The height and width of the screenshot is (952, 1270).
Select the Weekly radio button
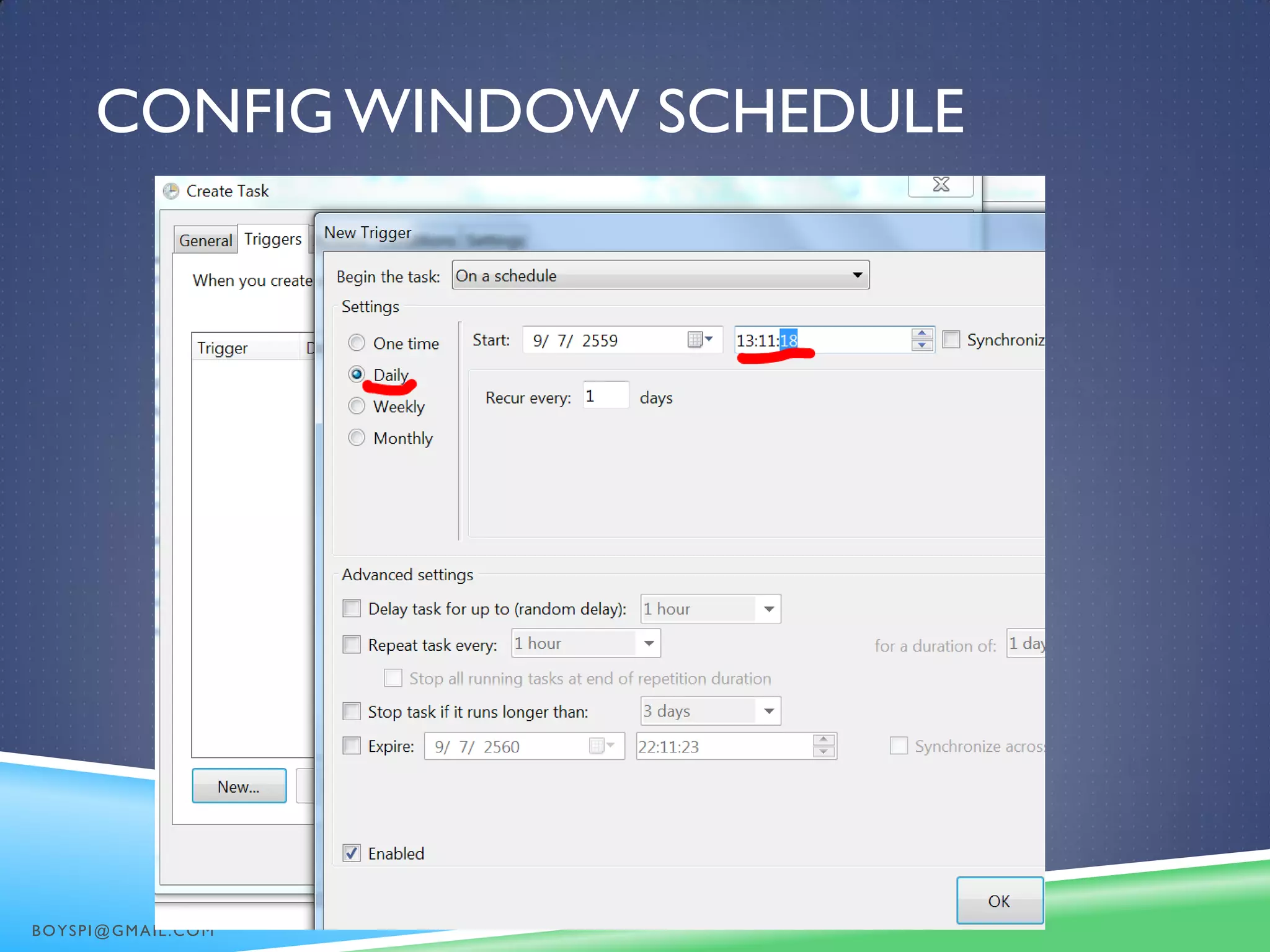tap(357, 406)
